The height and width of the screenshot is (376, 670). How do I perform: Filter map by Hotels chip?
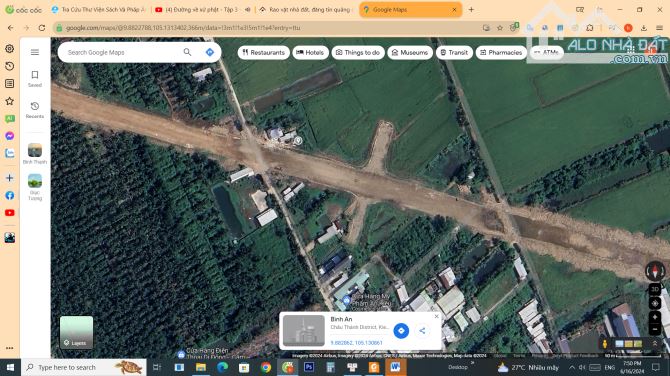(x=311, y=53)
